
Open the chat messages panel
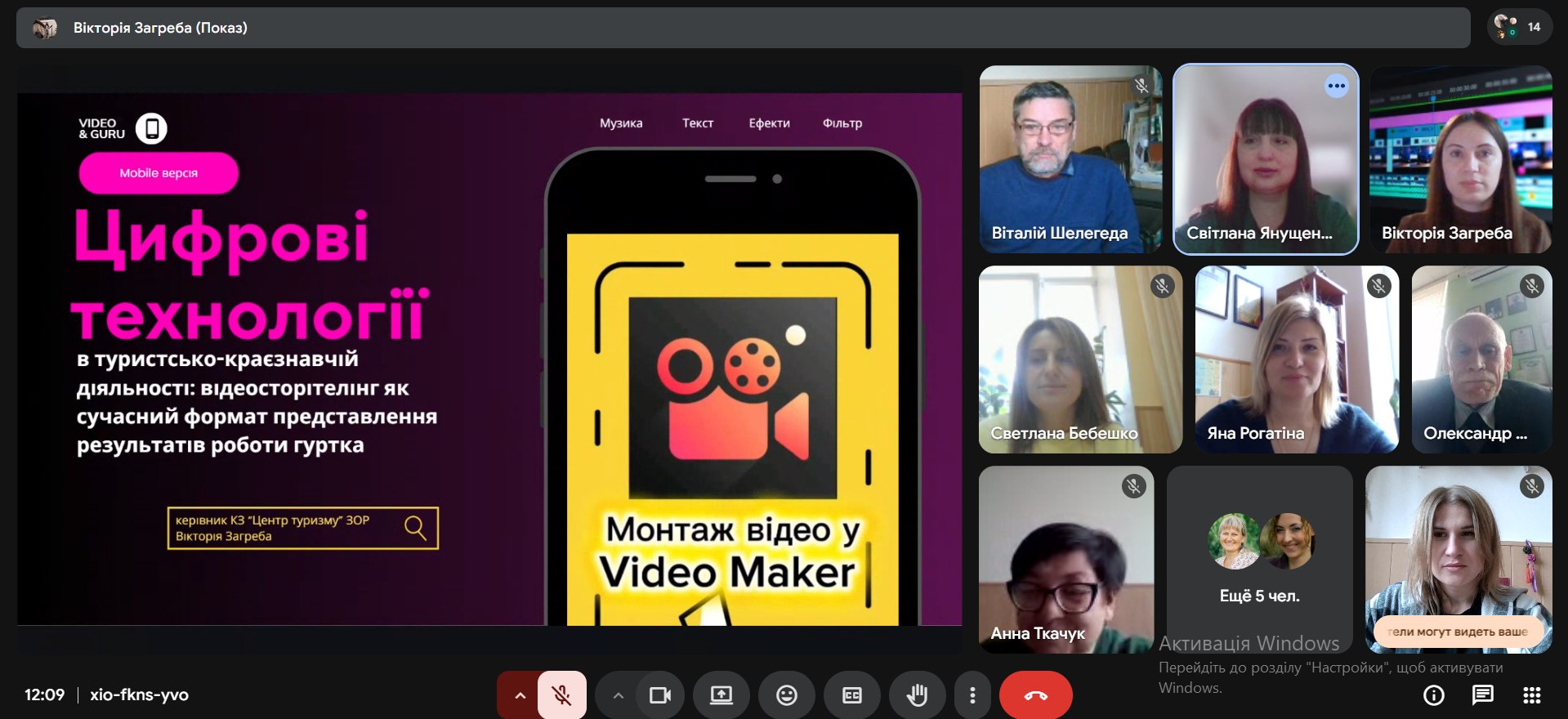pyautogui.click(x=1482, y=695)
